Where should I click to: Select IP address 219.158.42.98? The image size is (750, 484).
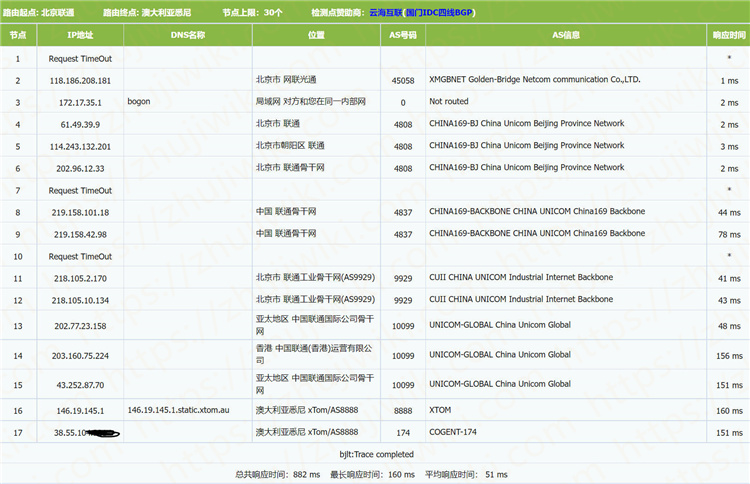coord(80,235)
